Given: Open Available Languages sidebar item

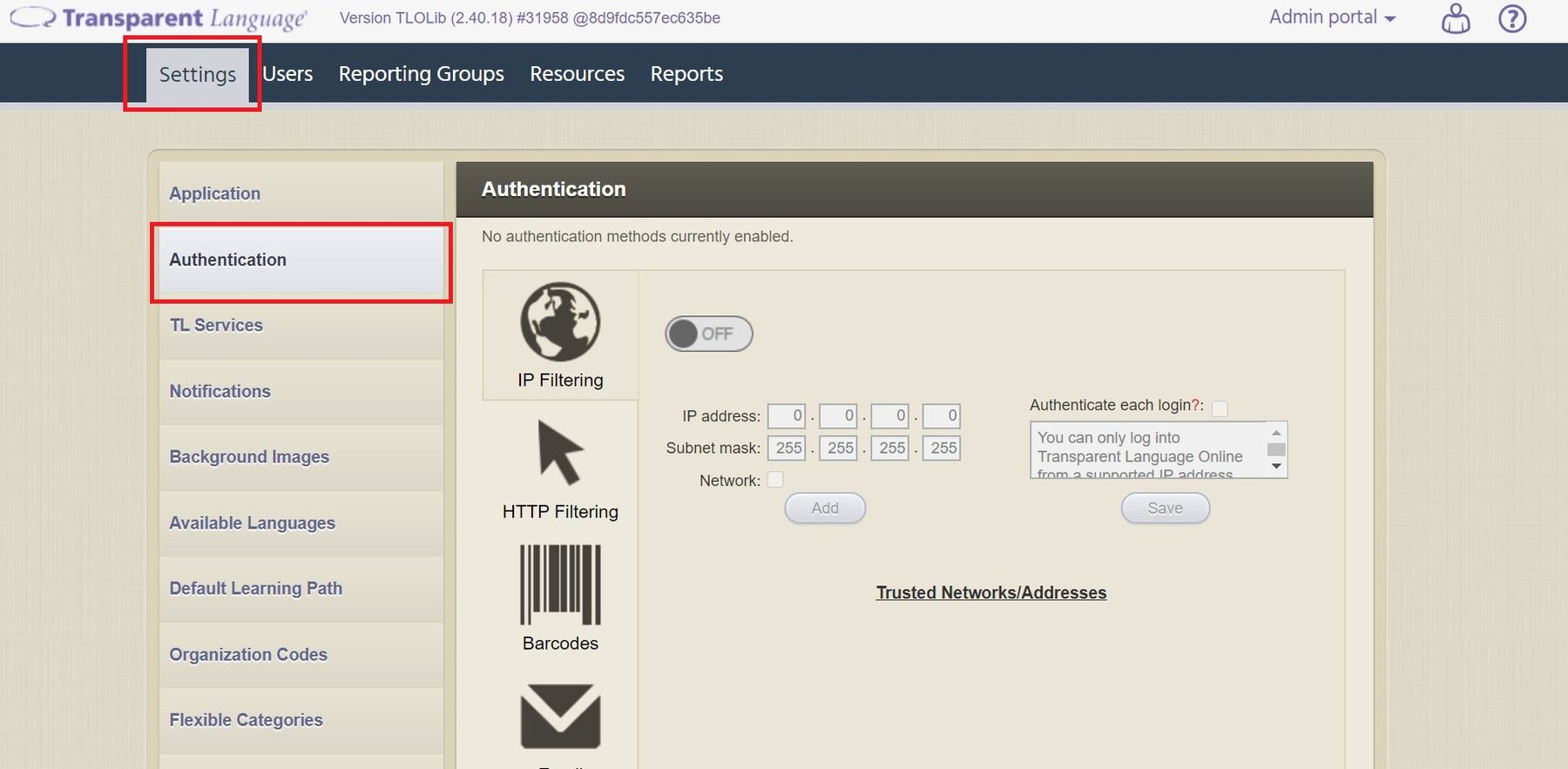Looking at the screenshot, I should [x=301, y=523].
